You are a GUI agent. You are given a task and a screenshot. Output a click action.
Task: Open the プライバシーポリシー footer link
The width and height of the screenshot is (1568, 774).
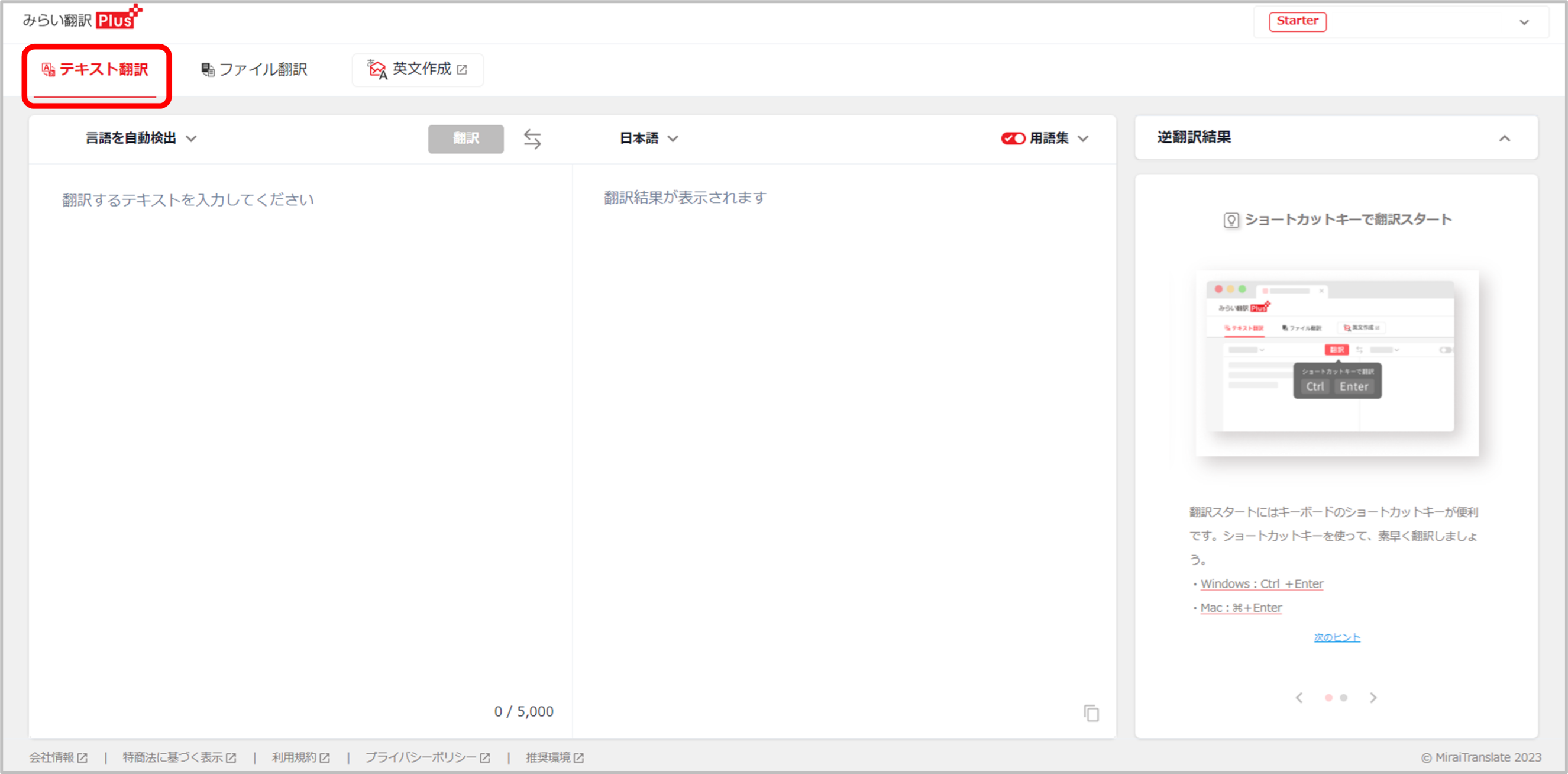(427, 757)
